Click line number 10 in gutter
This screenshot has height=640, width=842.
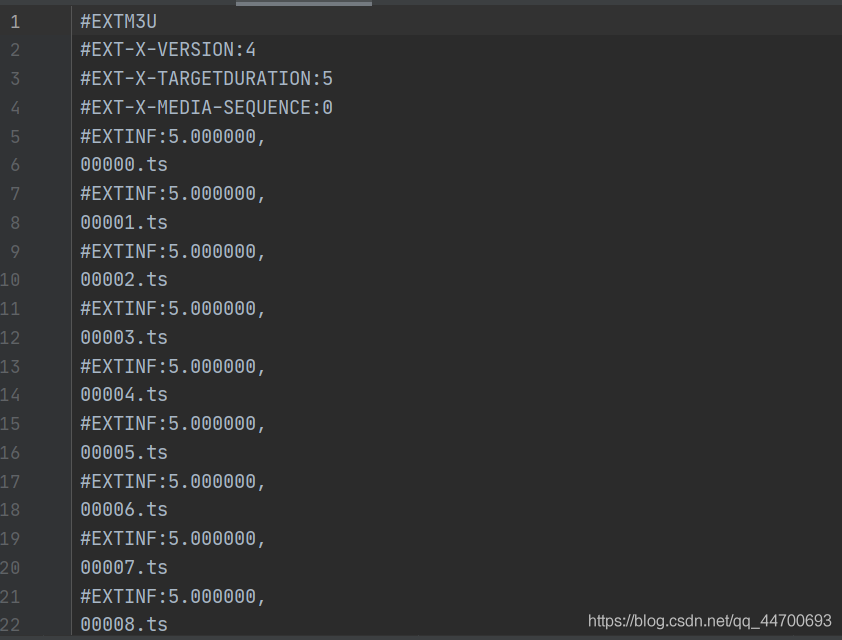pos(10,280)
